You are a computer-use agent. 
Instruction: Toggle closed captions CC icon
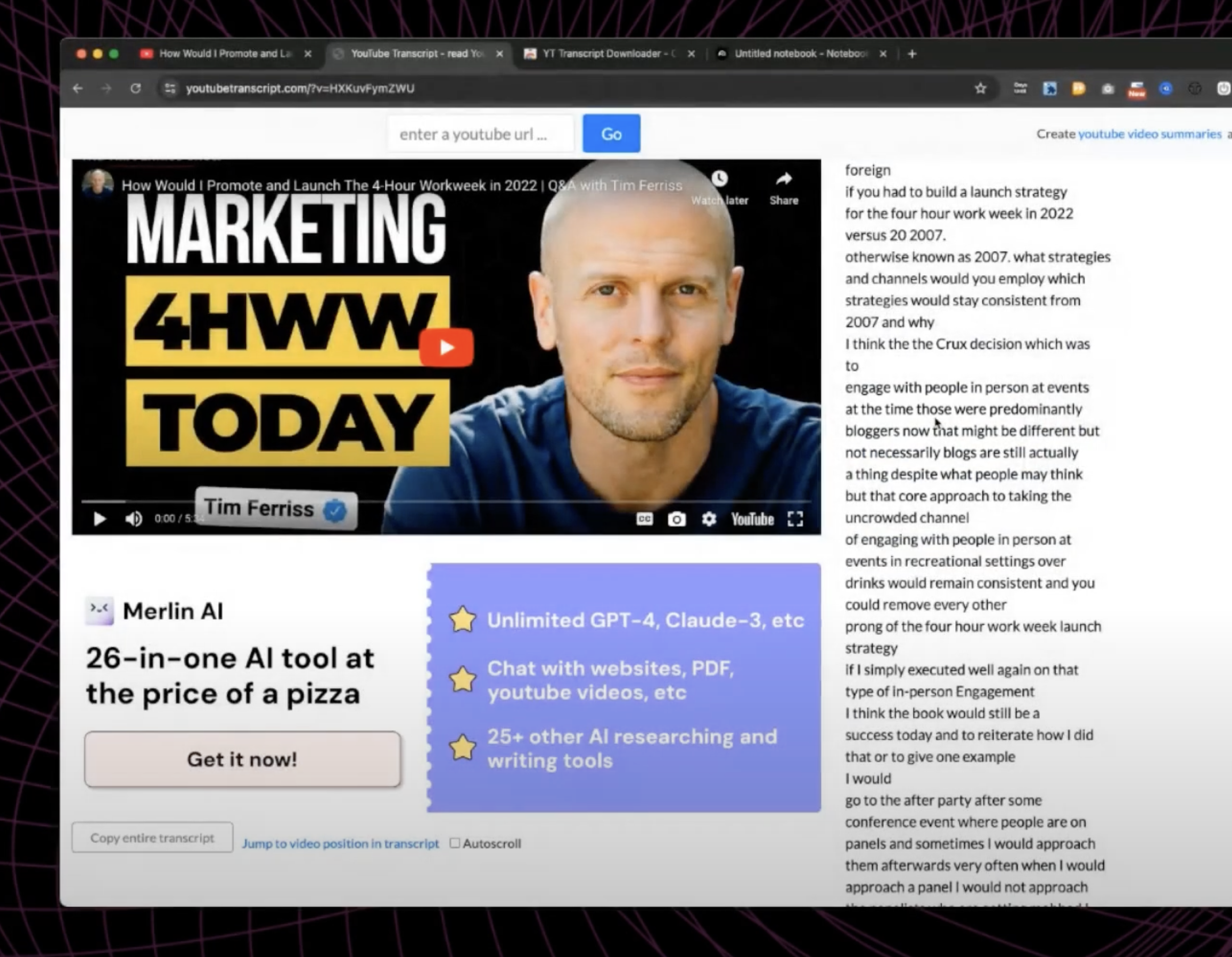[644, 519]
